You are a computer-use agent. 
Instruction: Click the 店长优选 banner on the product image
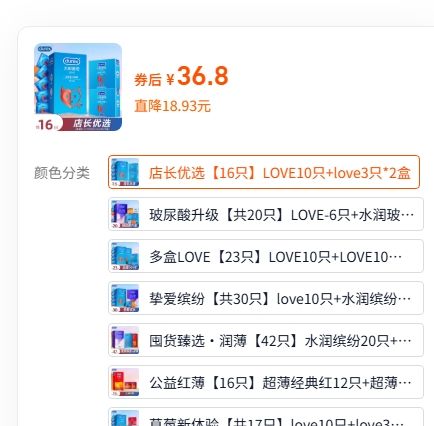(x=91, y=123)
